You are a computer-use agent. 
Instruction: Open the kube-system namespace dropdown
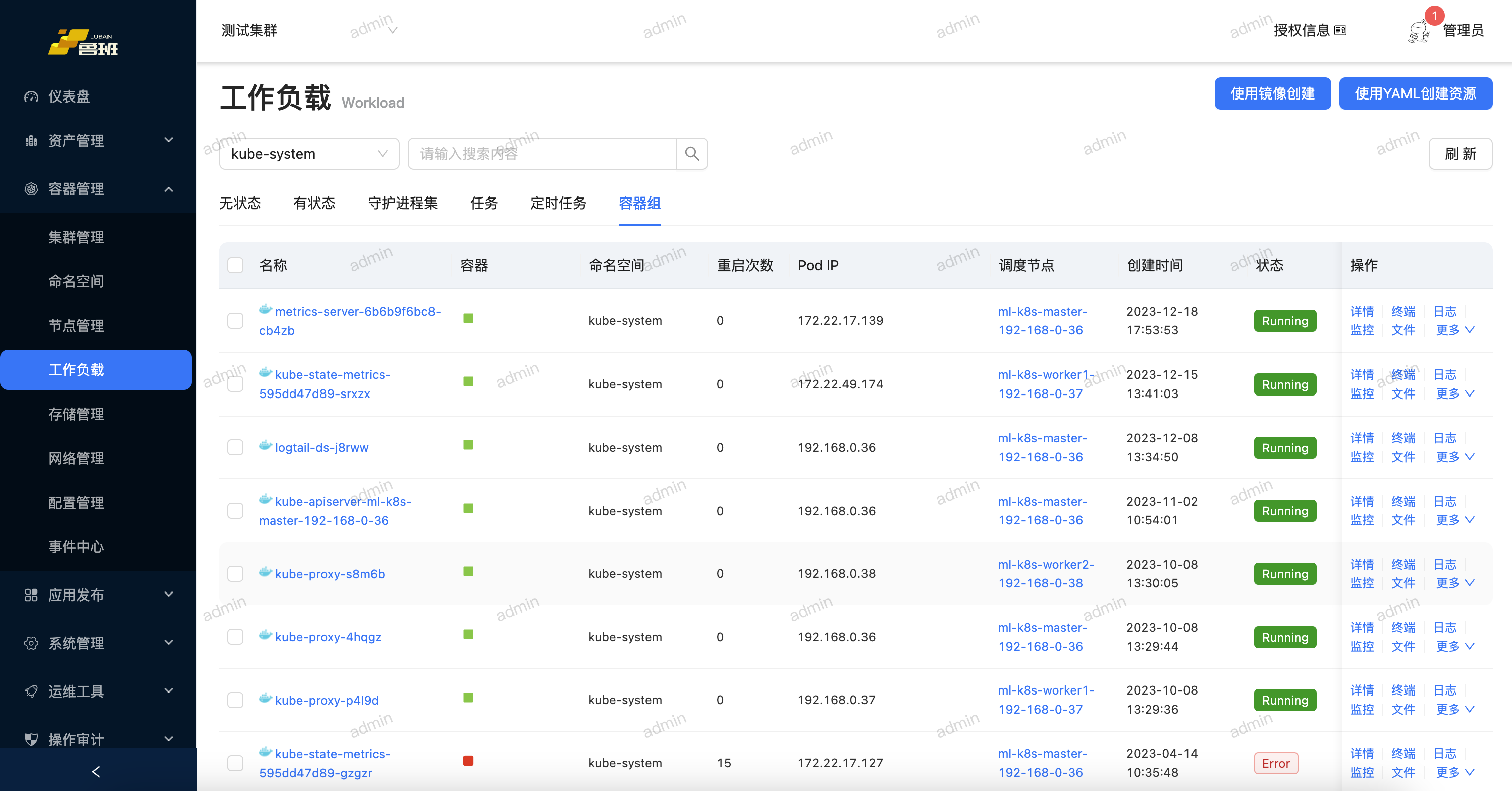(x=309, y=154)
